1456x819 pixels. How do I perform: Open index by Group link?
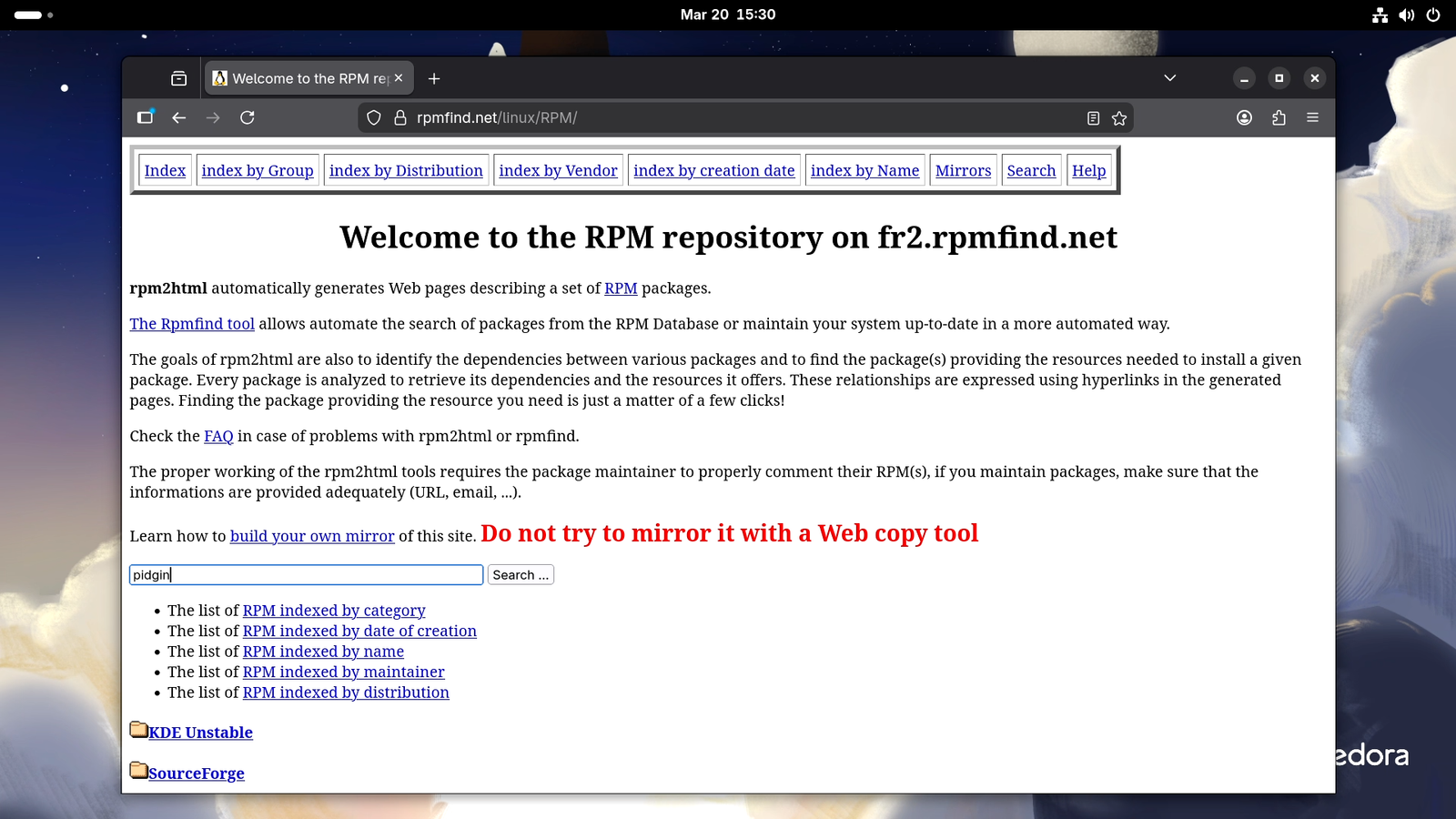click(258, 170)
